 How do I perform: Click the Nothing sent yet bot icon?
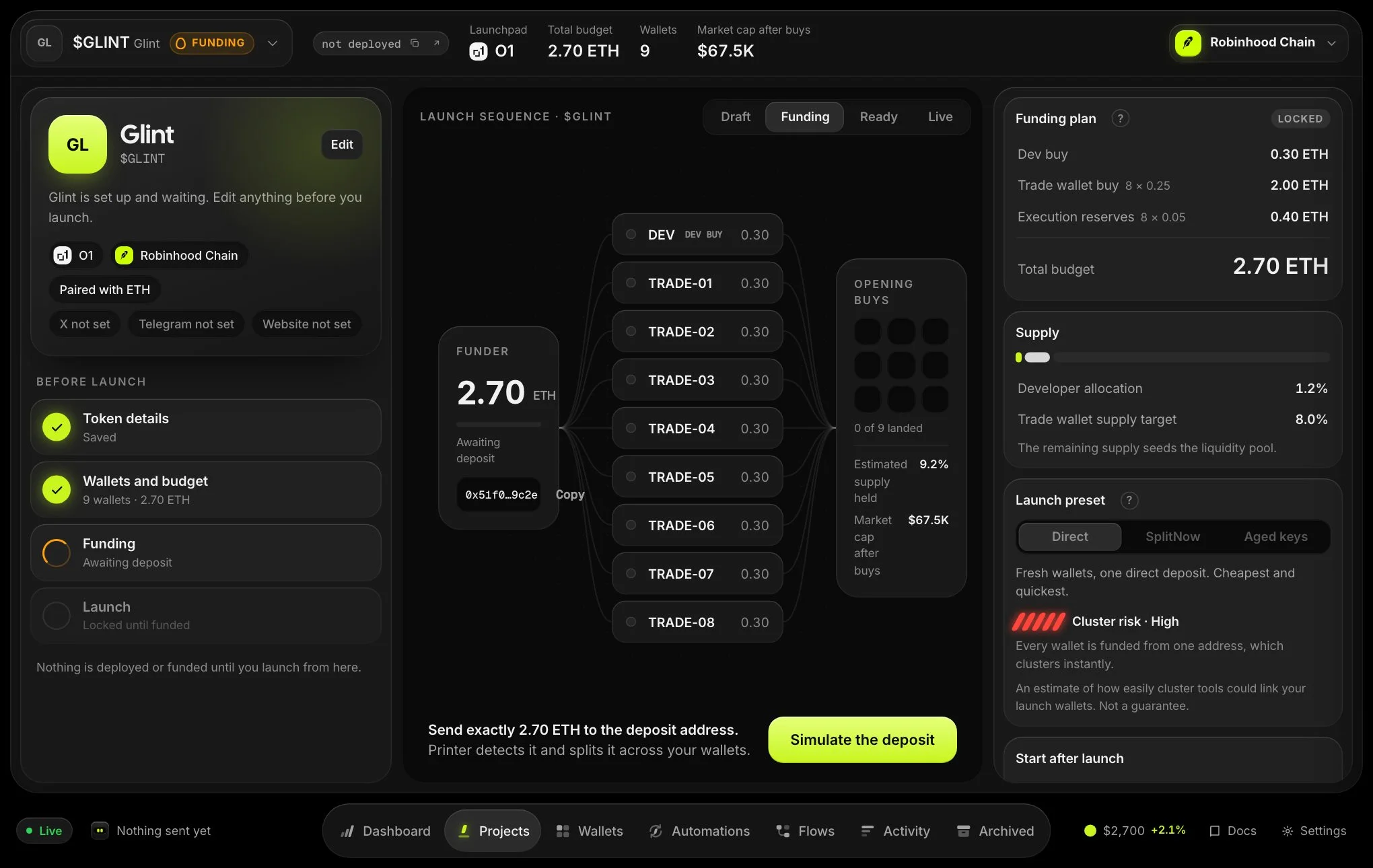(100, 830)
